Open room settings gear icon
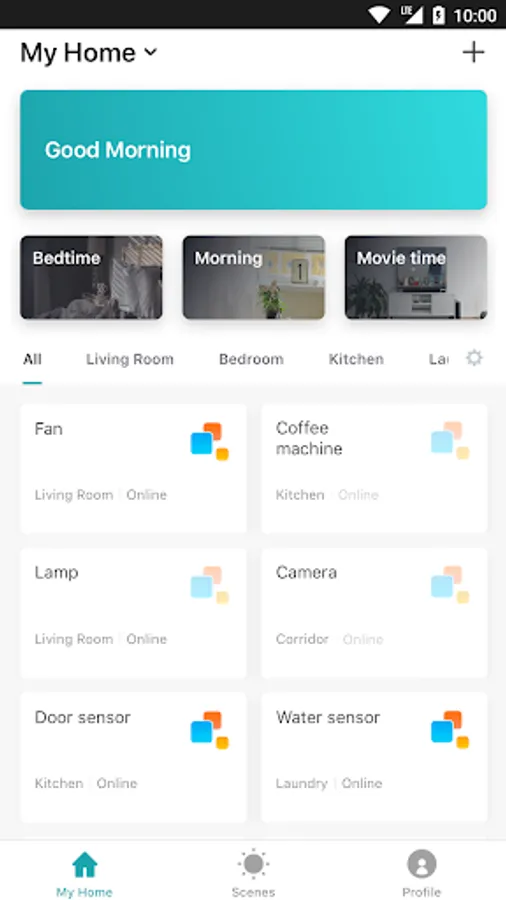Viewport: 506px width, 900px height. [474, 359]
